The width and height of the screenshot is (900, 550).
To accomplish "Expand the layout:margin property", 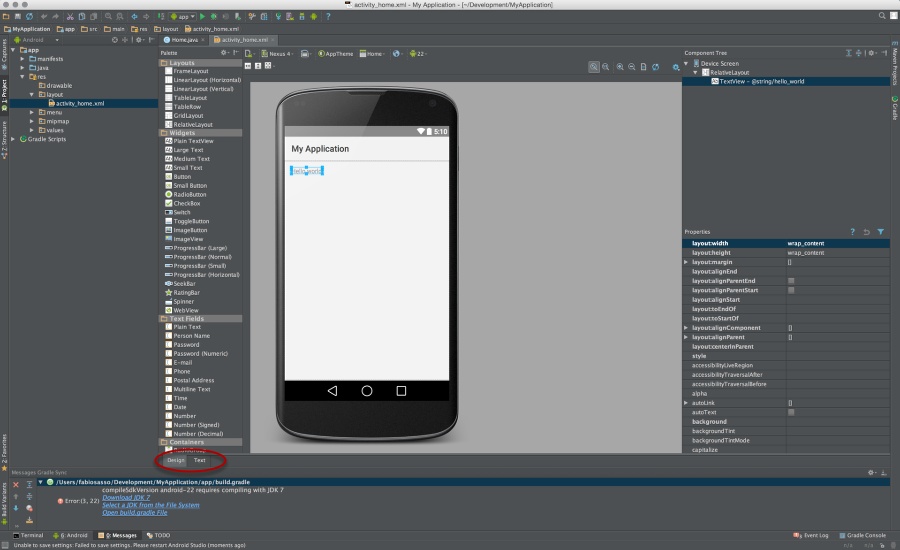I will [686, 262].
